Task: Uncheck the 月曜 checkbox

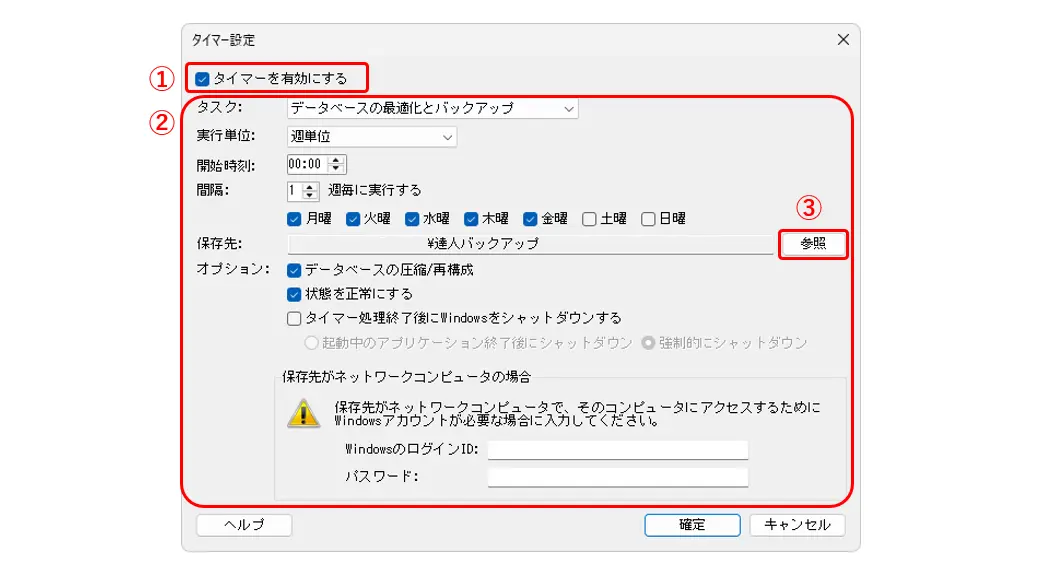Action: 294,219
